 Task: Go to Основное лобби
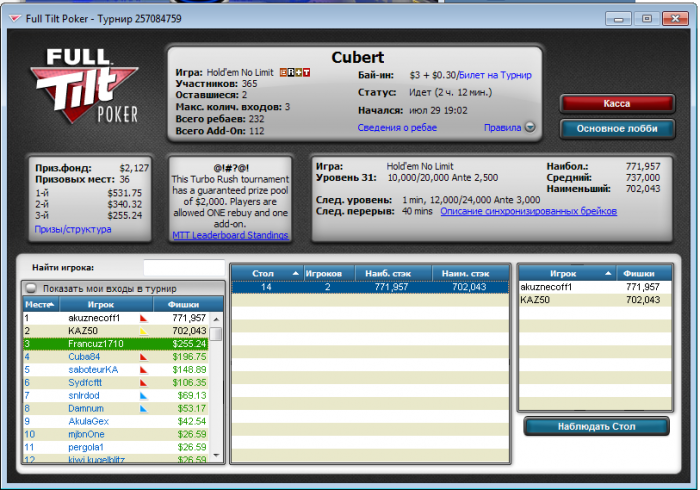coord(617,129)
